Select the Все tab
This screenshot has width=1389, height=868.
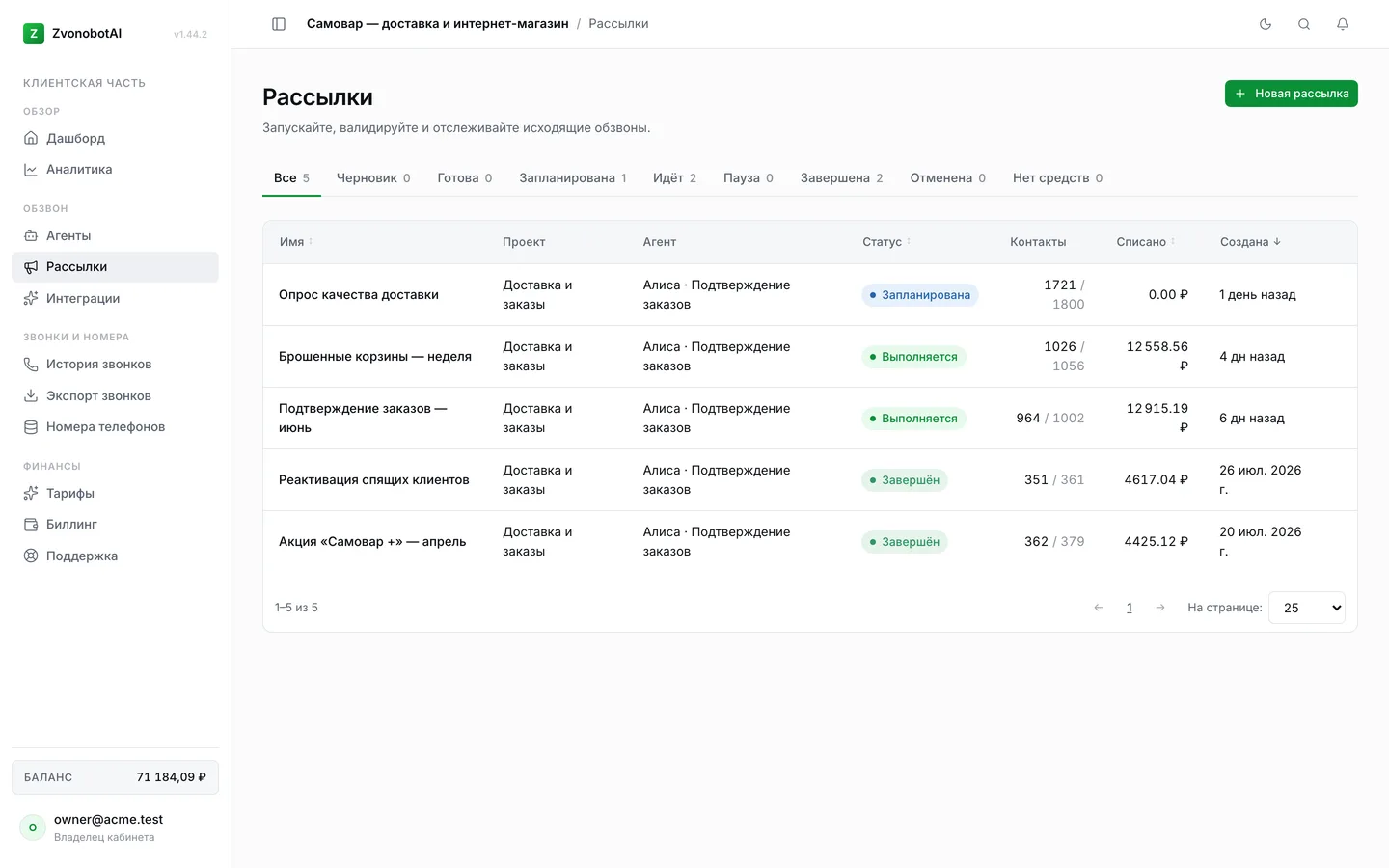point(291,178)
